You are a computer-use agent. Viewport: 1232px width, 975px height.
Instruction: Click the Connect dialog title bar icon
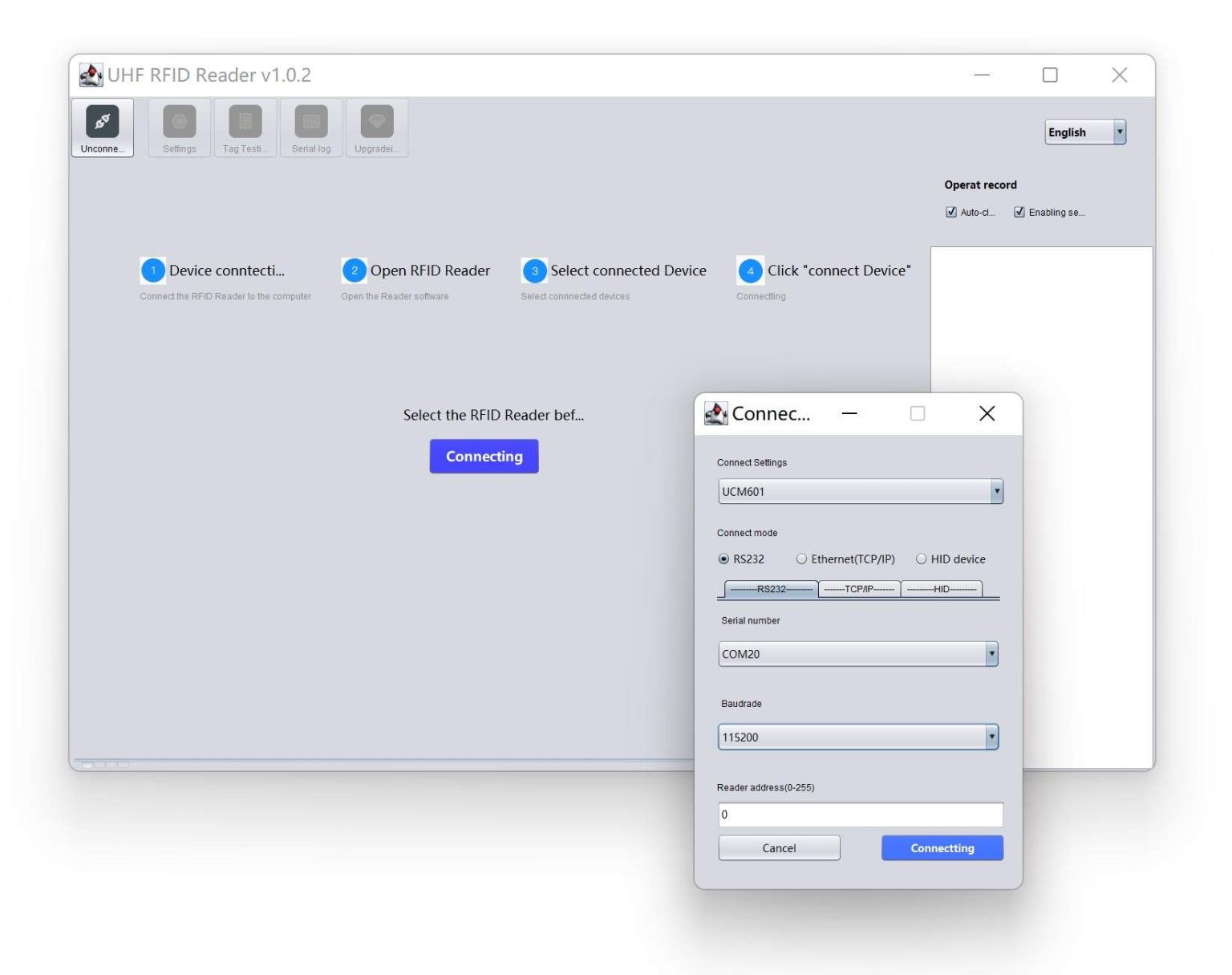click(716, 412)
